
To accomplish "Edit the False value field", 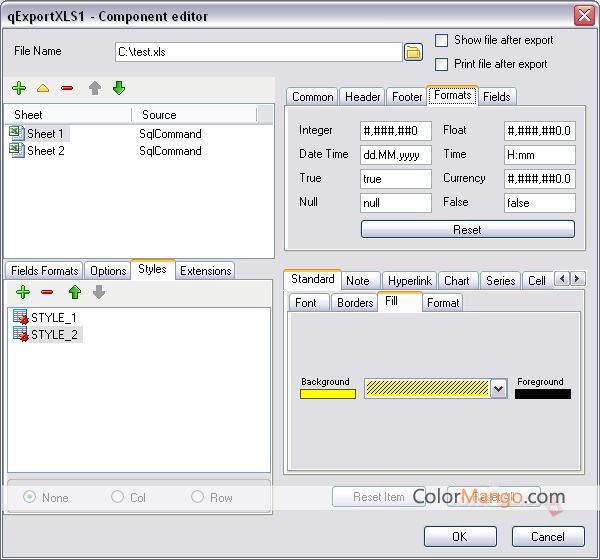I will (x=540, y=203).
